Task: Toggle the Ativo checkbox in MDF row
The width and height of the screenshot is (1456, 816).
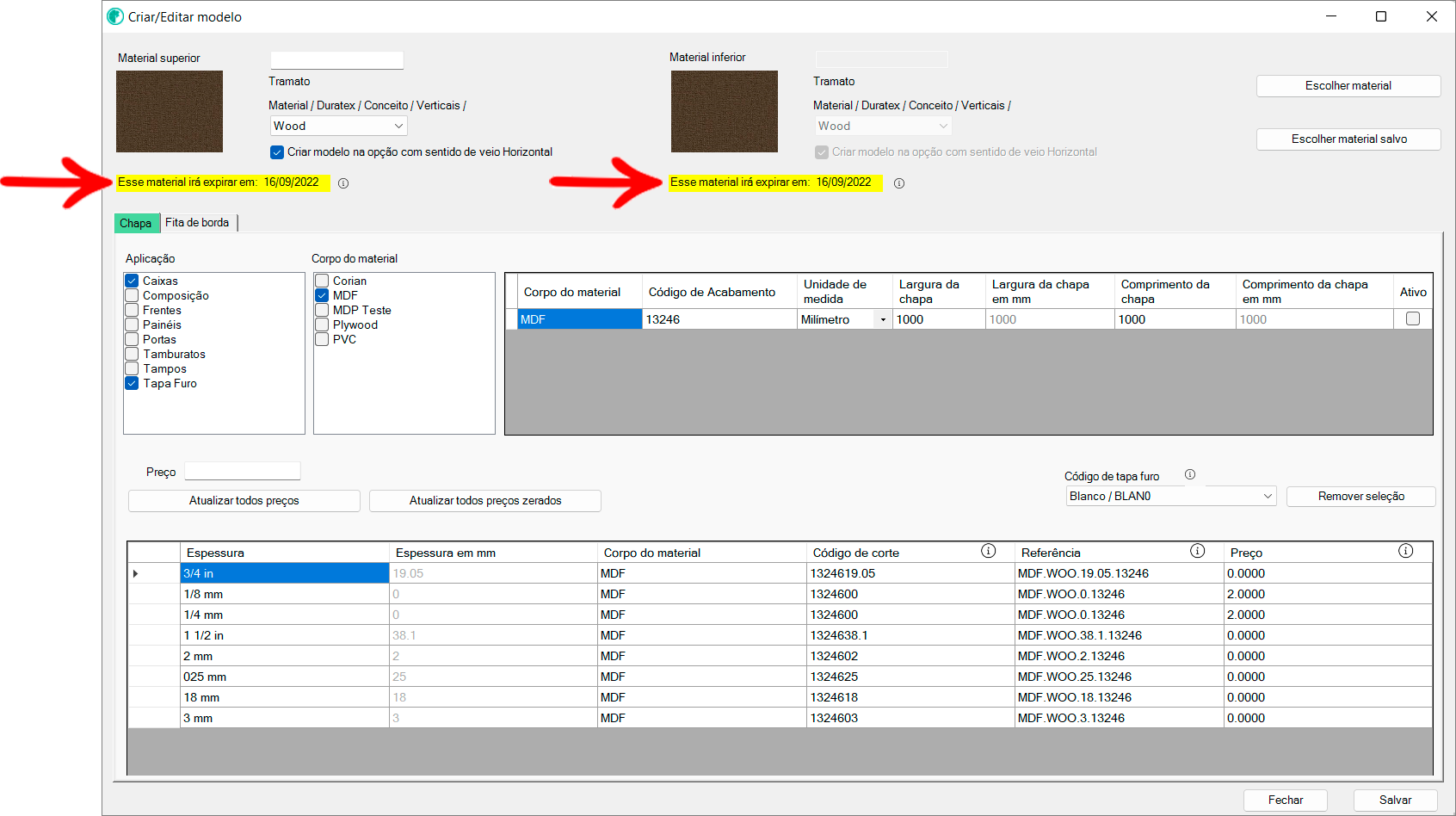Action: (x=1412, y=318)
